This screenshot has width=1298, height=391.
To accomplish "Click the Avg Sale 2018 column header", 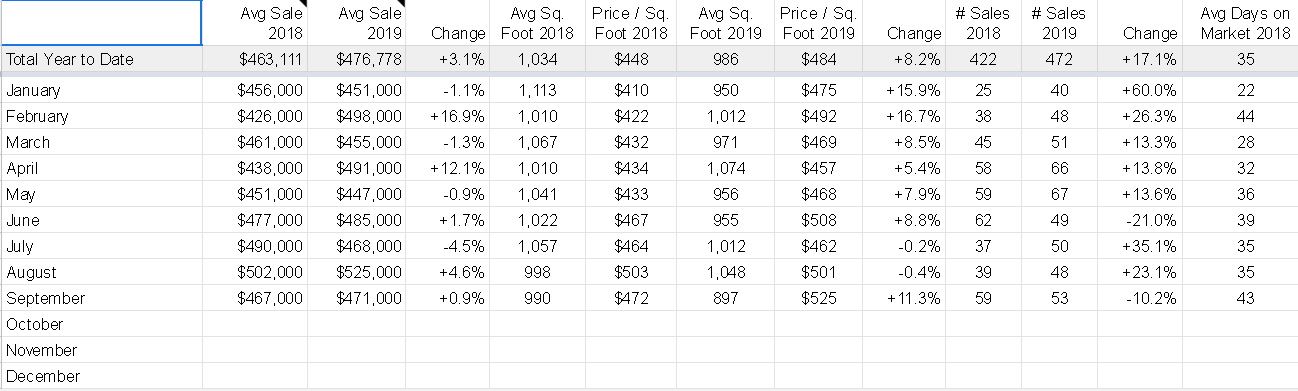I will 255,23.
